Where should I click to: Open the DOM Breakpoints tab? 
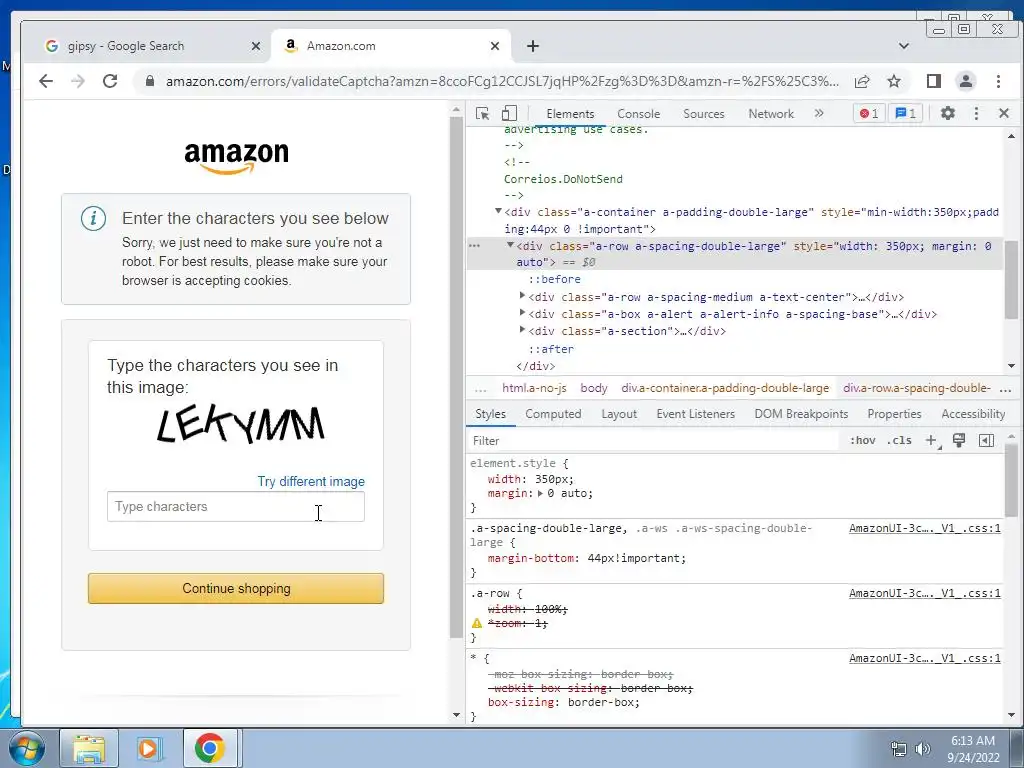[801, 414]
